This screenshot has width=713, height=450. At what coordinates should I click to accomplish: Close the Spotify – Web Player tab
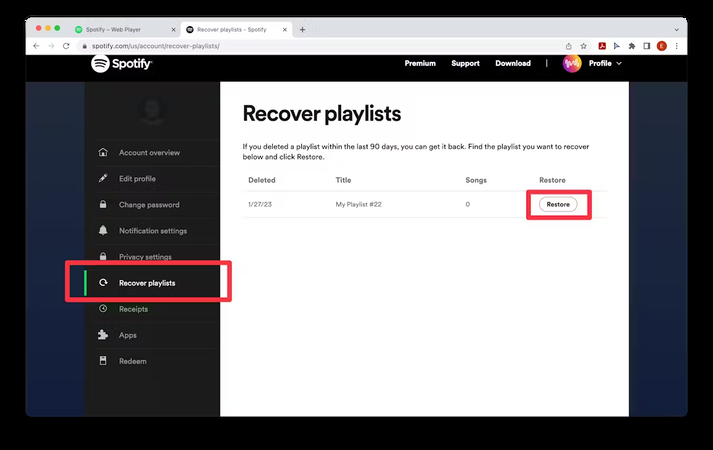pyautogui.click(x=173, y=30)
